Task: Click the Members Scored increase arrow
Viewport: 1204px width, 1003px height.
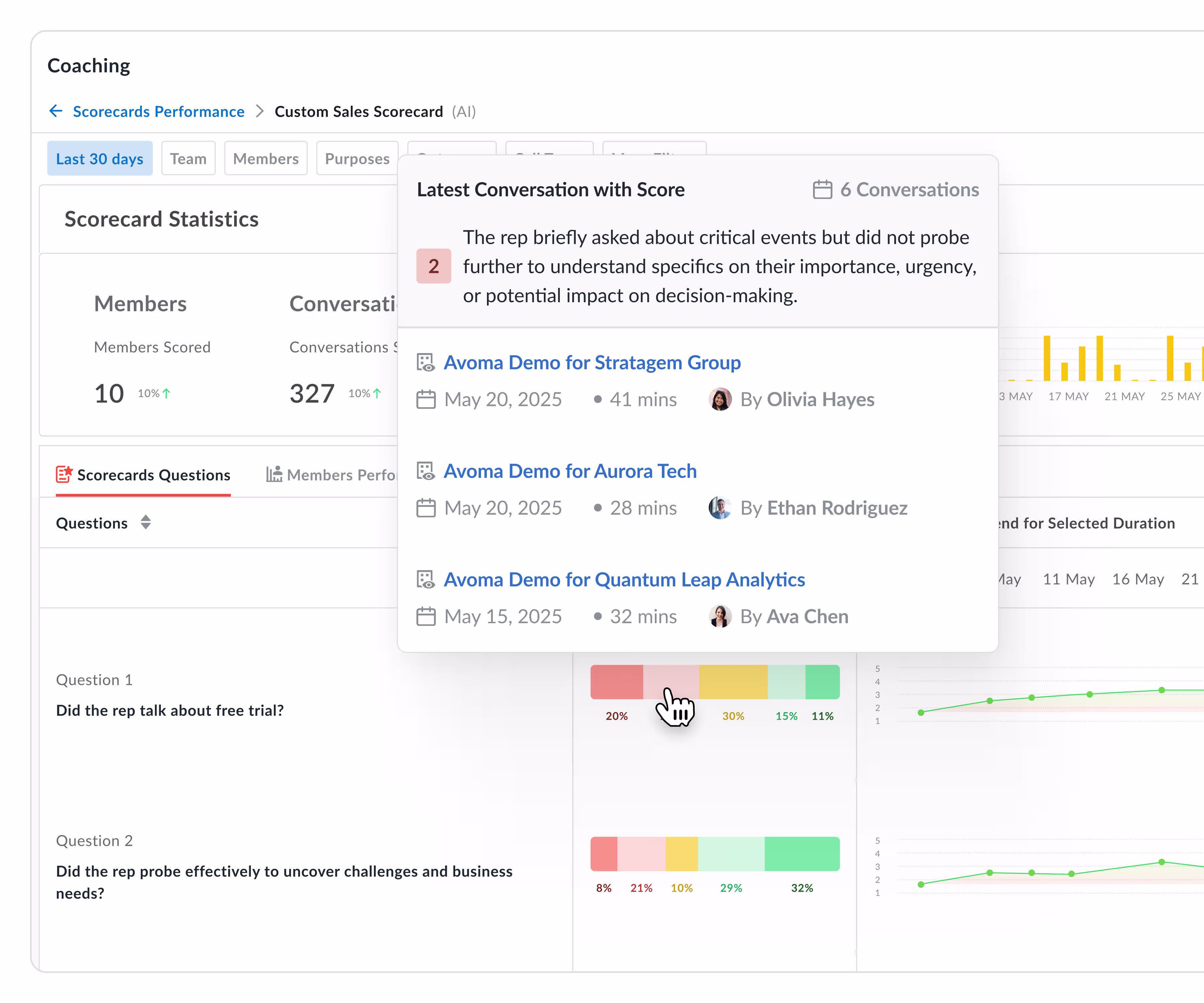Action: tap(166, 393)
